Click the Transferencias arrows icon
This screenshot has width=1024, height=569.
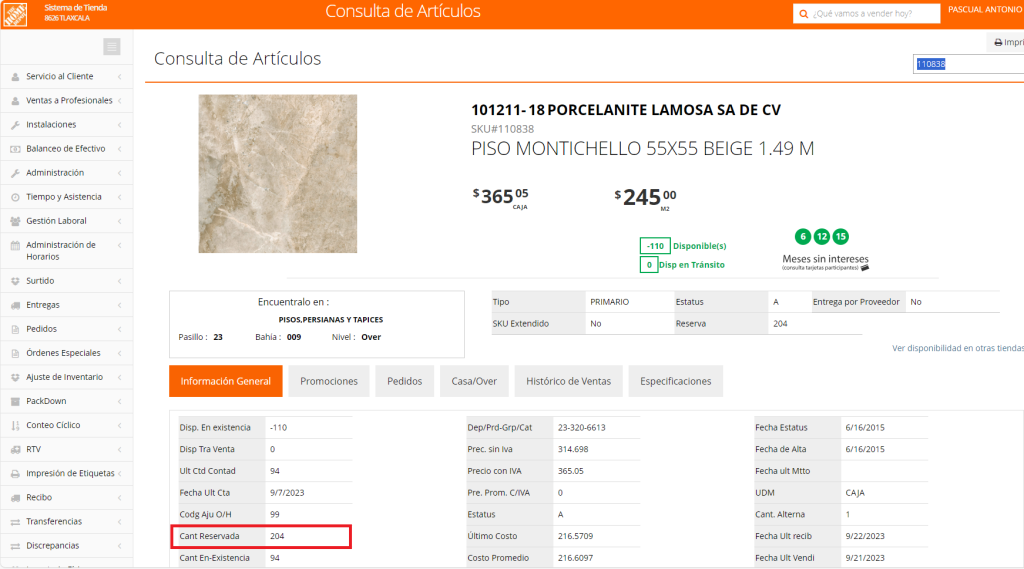tap(15, 522)
